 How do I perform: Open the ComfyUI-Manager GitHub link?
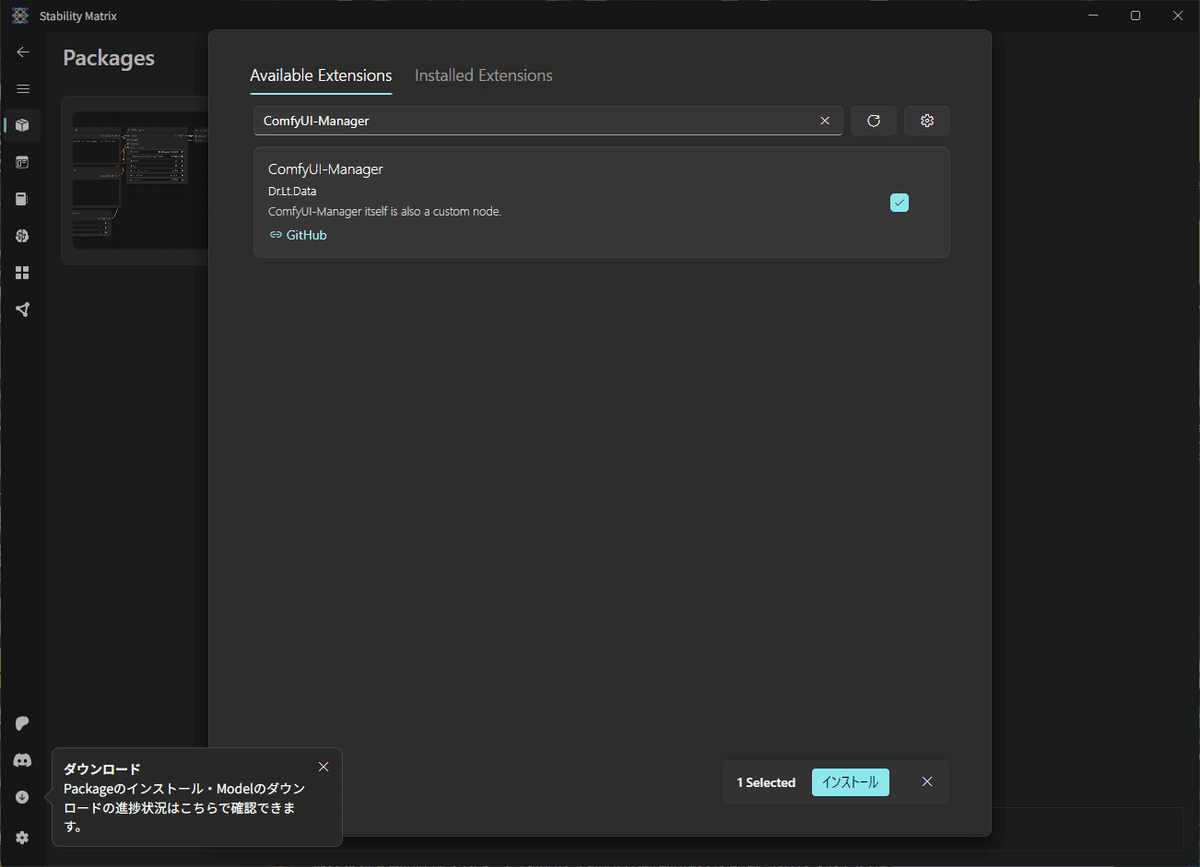(x=298, y=235)
